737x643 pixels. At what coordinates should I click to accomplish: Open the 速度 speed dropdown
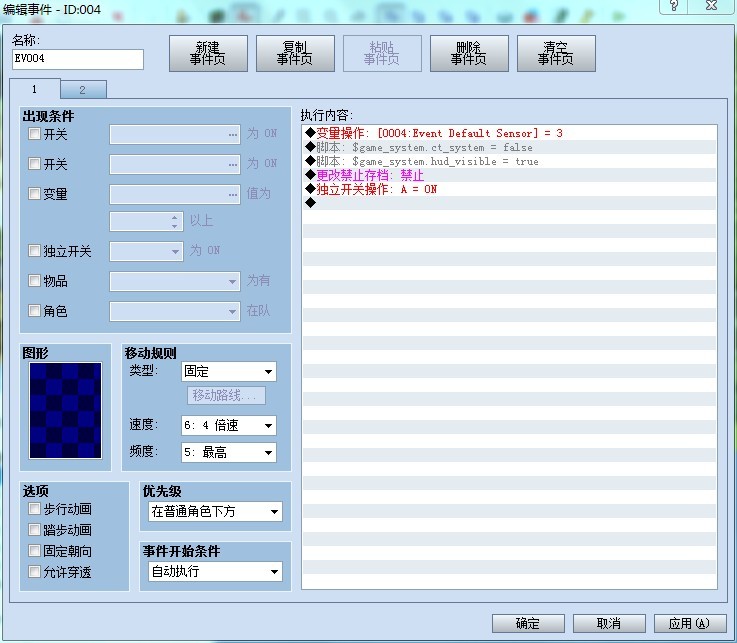click(228, 425)
